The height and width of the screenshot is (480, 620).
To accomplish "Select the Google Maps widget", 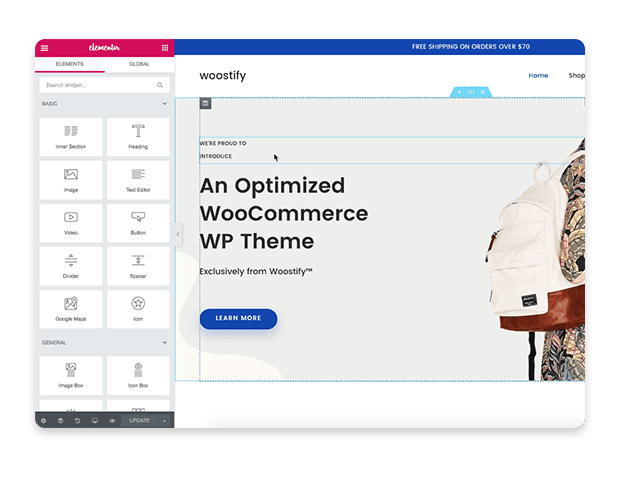I will click(71, 309).
